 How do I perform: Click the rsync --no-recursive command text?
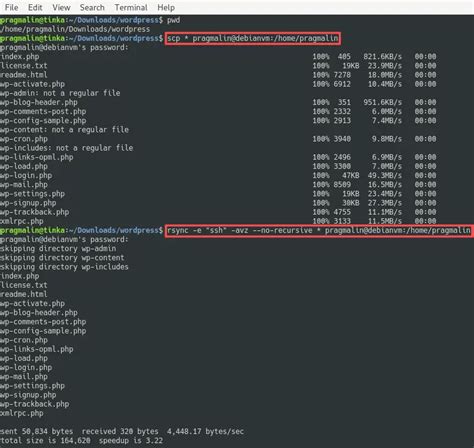(x=319, y=230)
